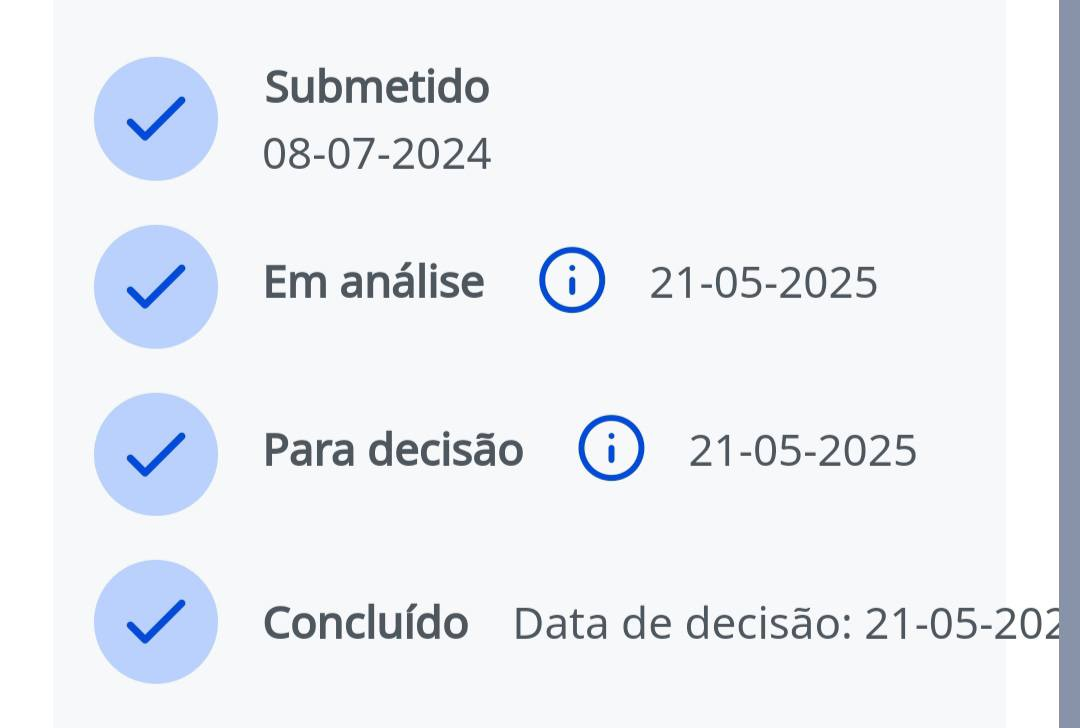Click the date next to Em análise
Viewport: 1080px width, 728px height.
[764, 283]
